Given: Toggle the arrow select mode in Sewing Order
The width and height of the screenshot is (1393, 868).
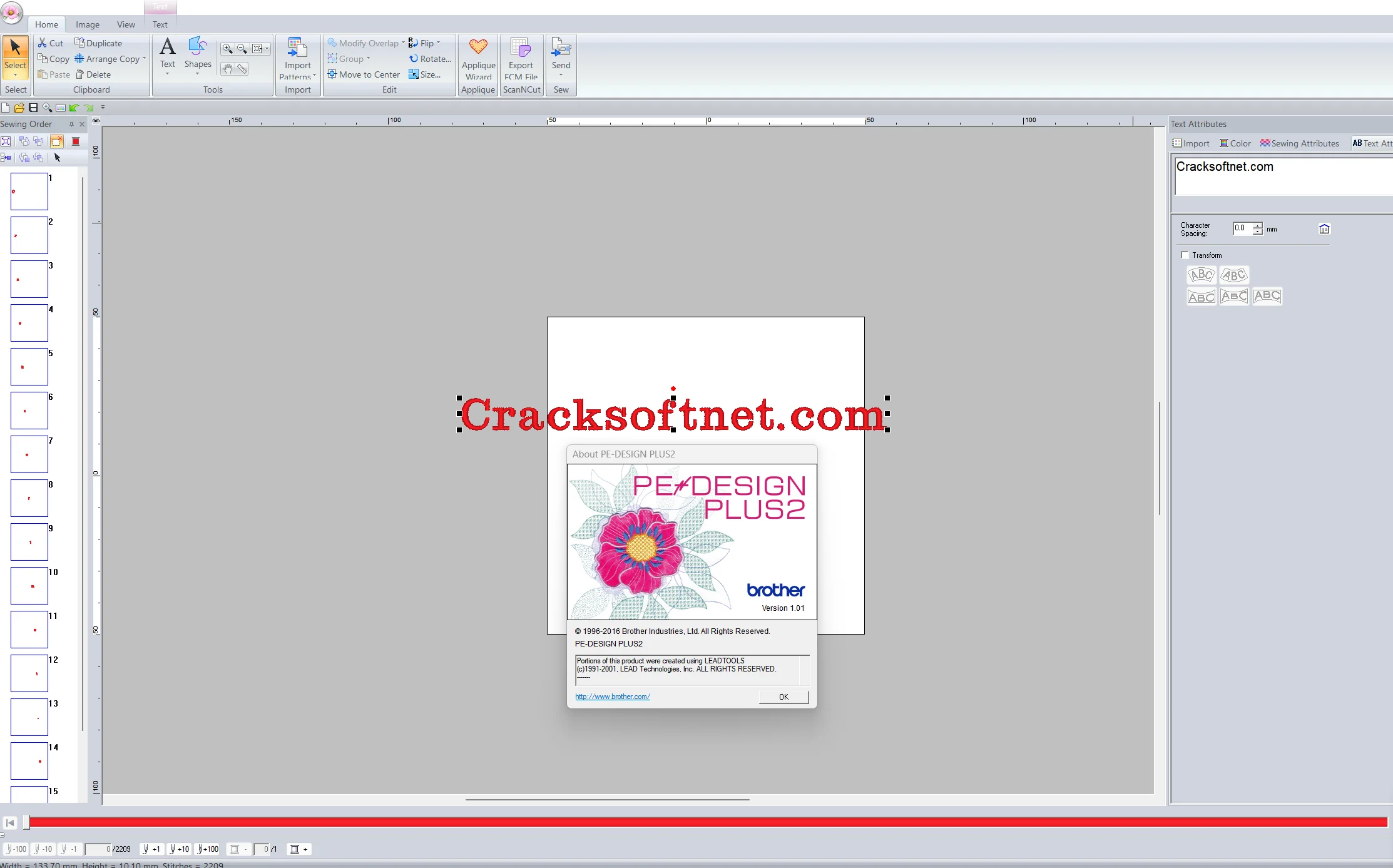Looking at the screenshot, I should [x=57, y=158].
